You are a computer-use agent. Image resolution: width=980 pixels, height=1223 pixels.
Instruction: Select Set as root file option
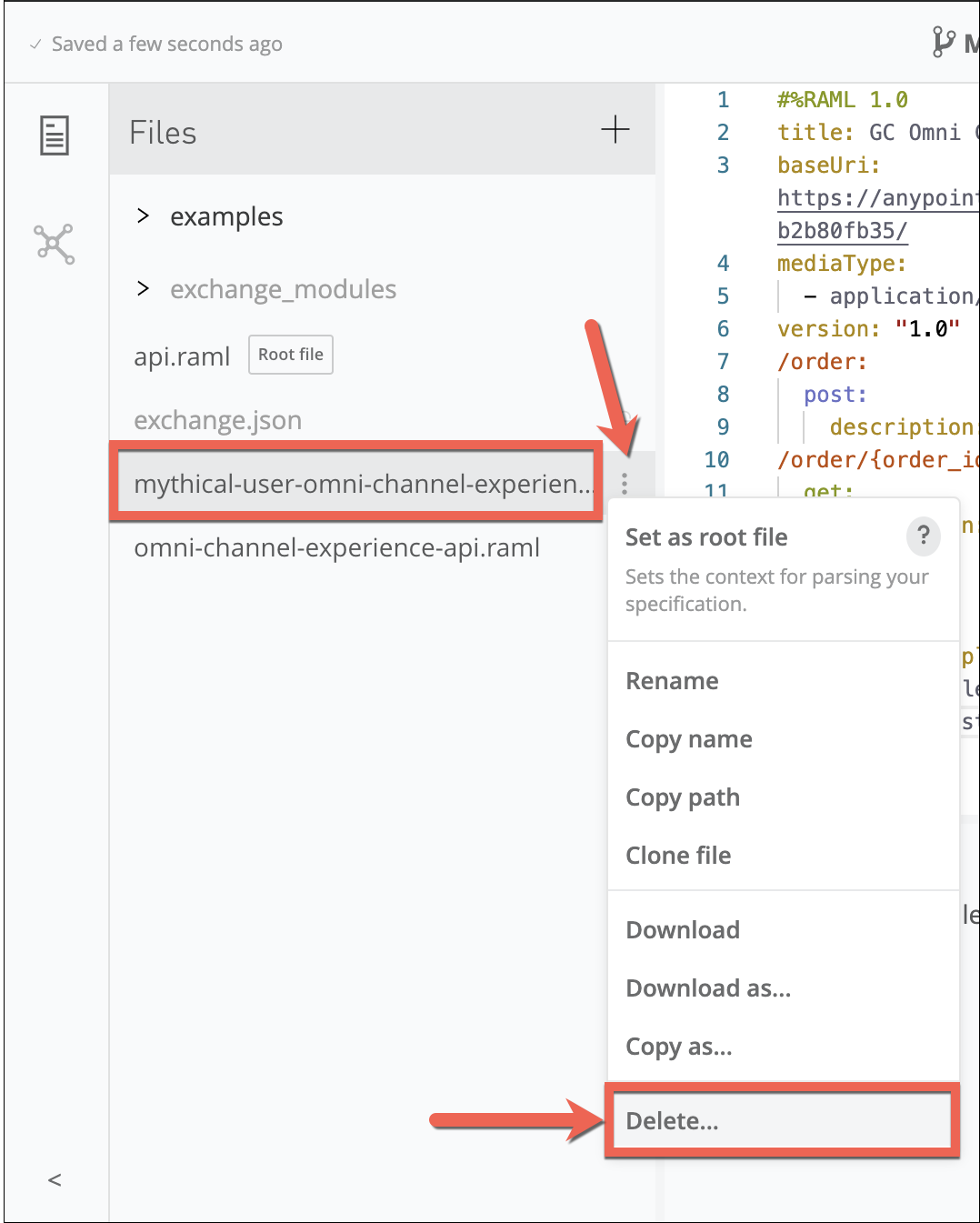click(x=706, y=537)
